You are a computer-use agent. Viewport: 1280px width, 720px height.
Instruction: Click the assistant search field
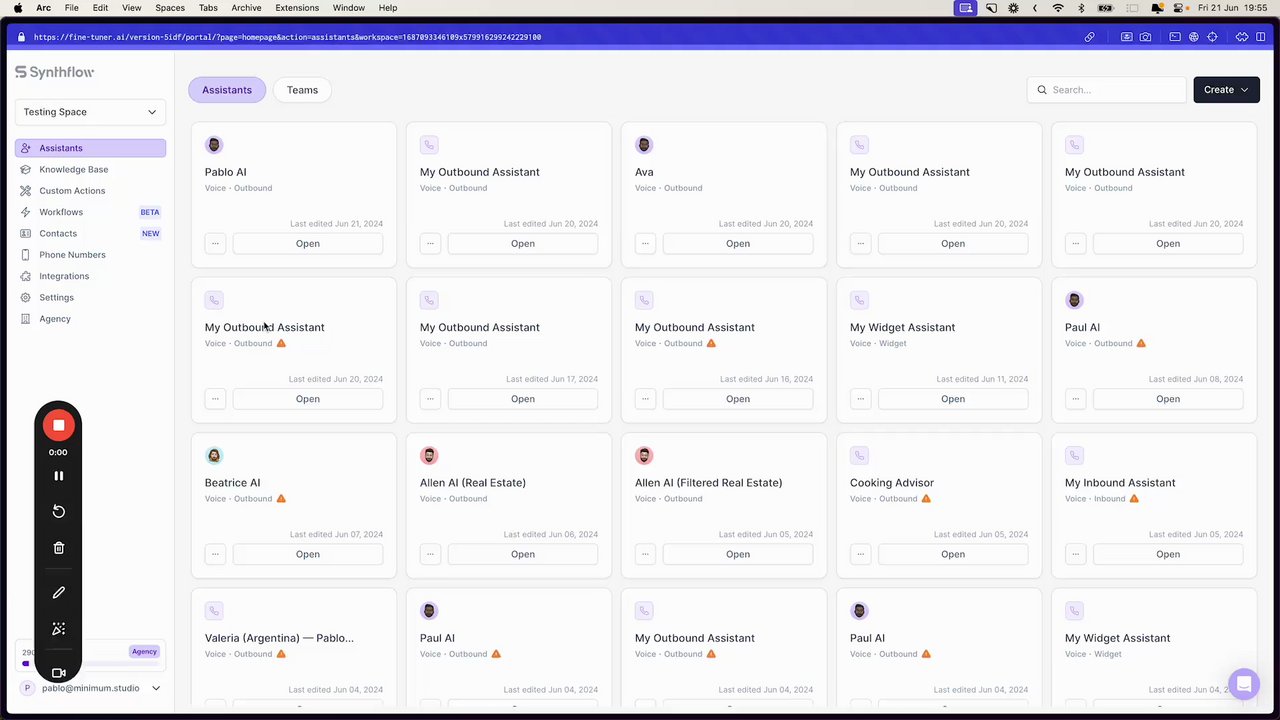(1106, 89)
